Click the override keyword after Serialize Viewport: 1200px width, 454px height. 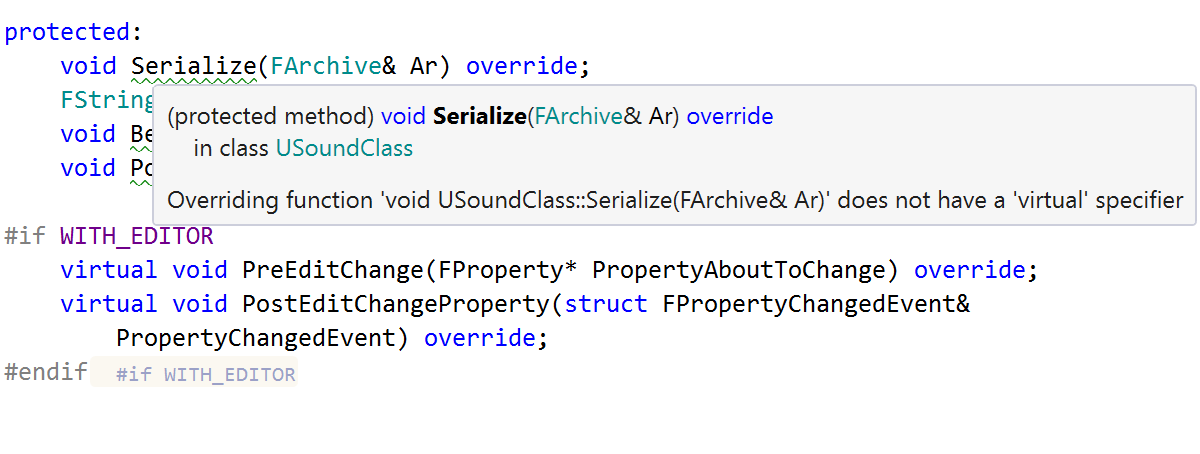(x=522, y=67)
